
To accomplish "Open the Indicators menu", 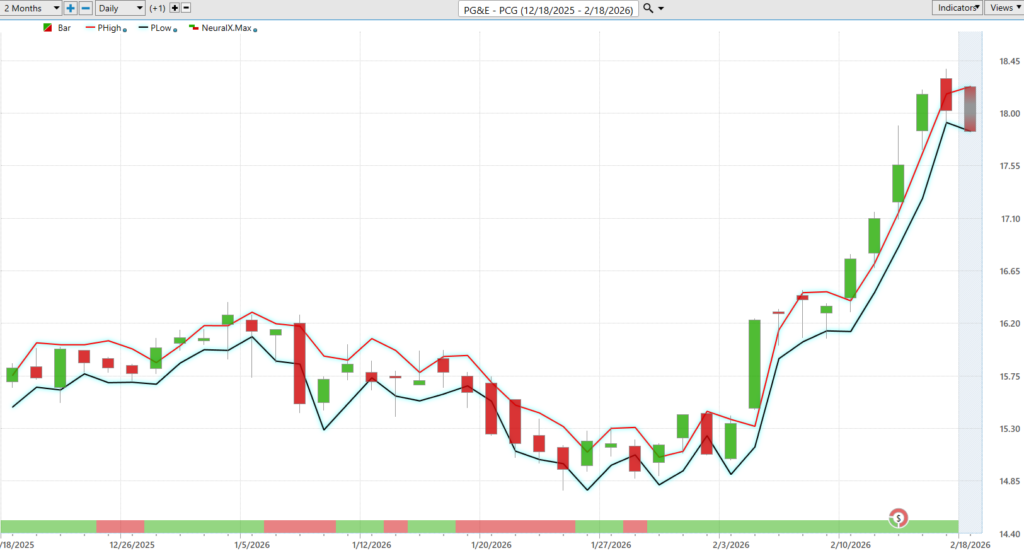I will (957, 7).
